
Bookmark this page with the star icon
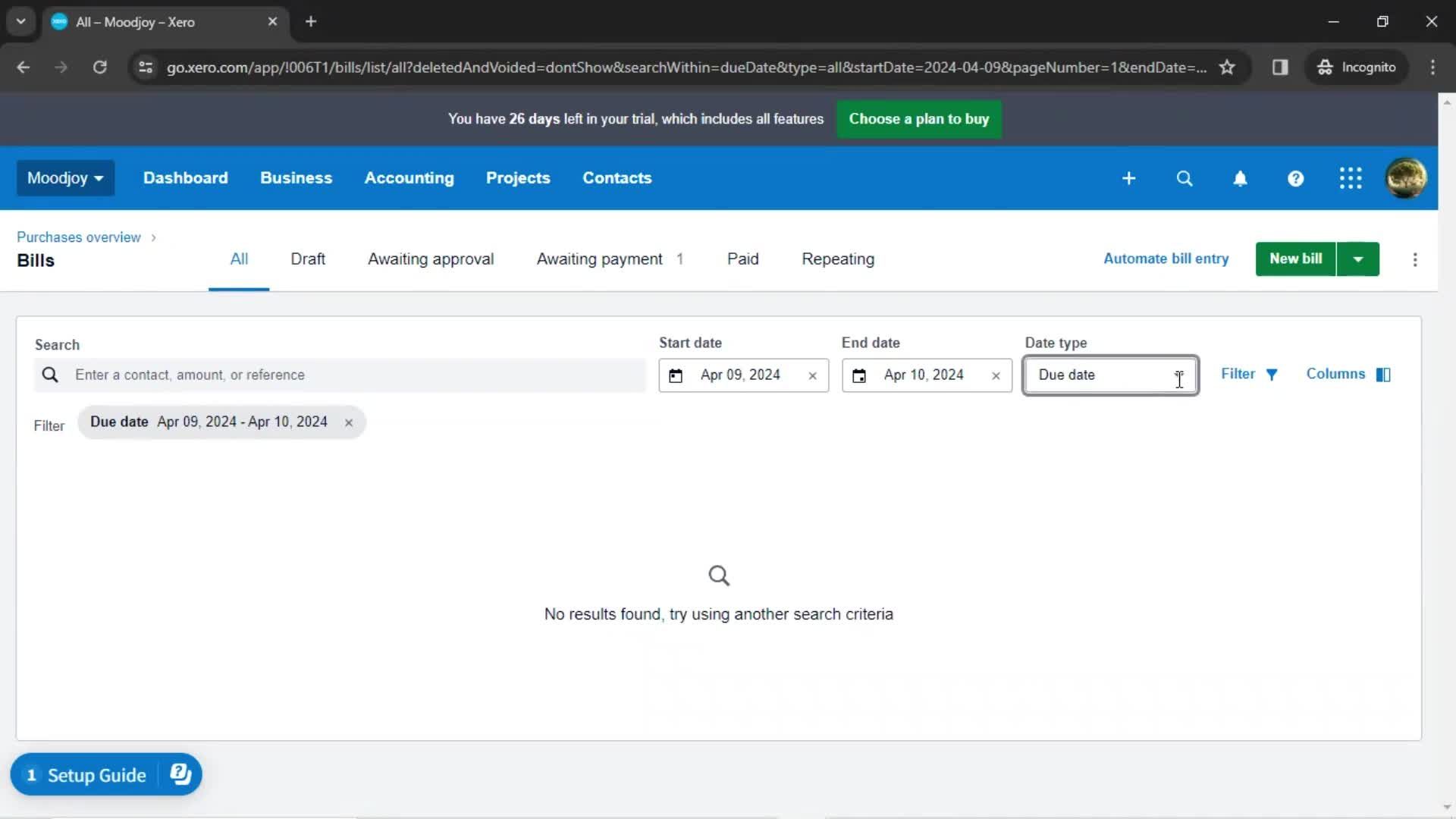1227,67
